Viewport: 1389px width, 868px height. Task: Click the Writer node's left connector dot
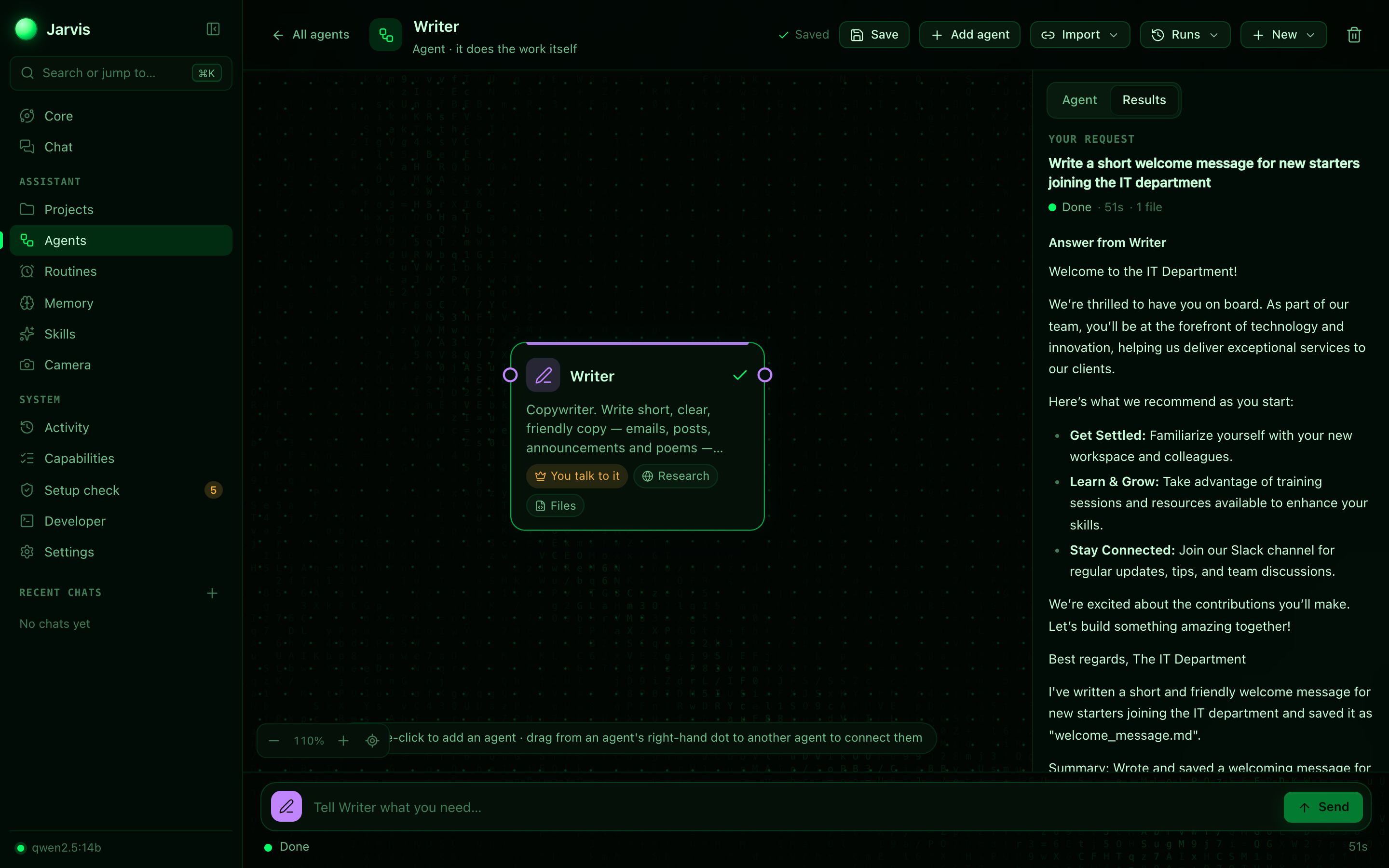[510, 375]
